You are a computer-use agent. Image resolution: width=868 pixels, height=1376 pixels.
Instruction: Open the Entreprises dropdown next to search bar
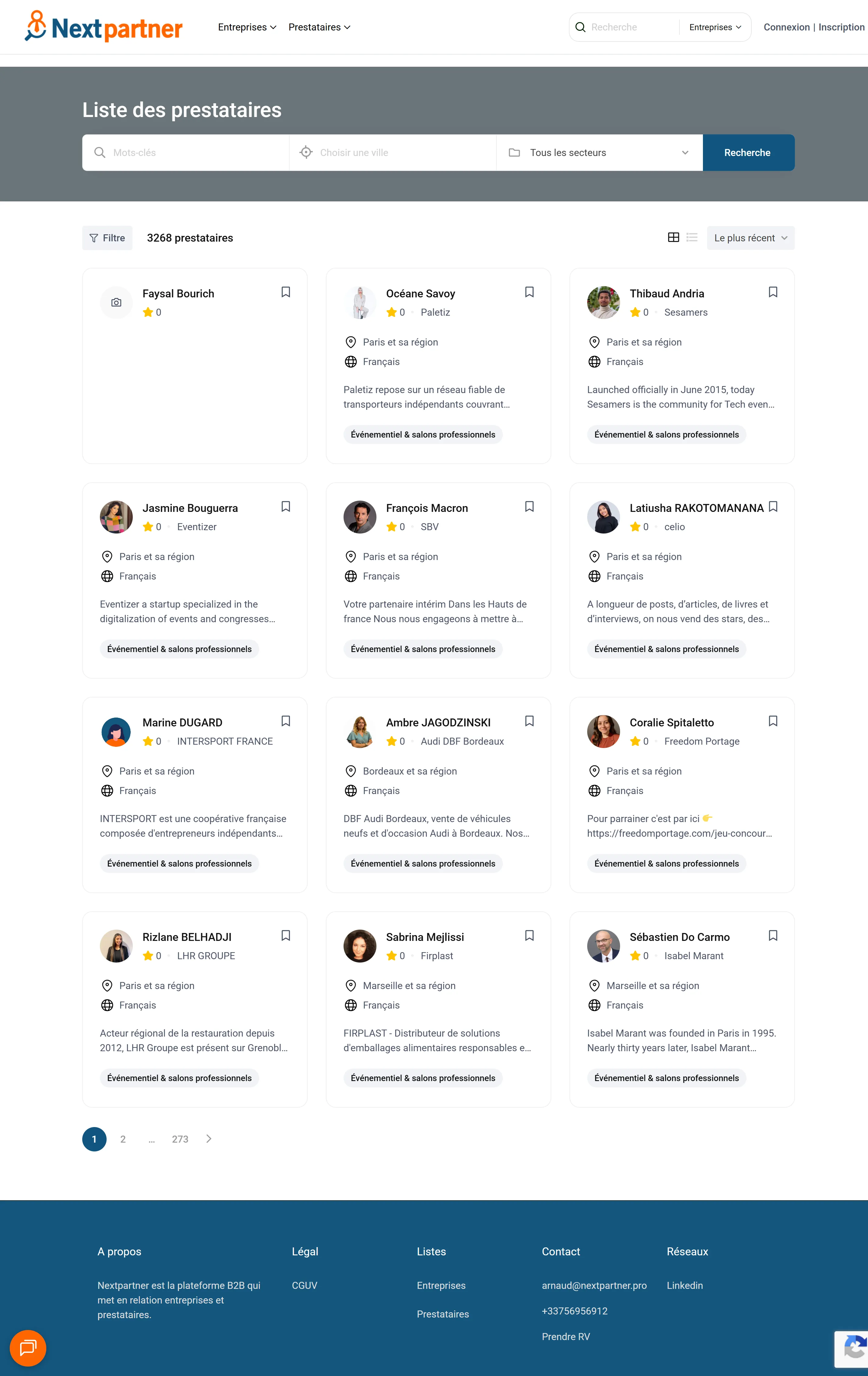point(715,27)
